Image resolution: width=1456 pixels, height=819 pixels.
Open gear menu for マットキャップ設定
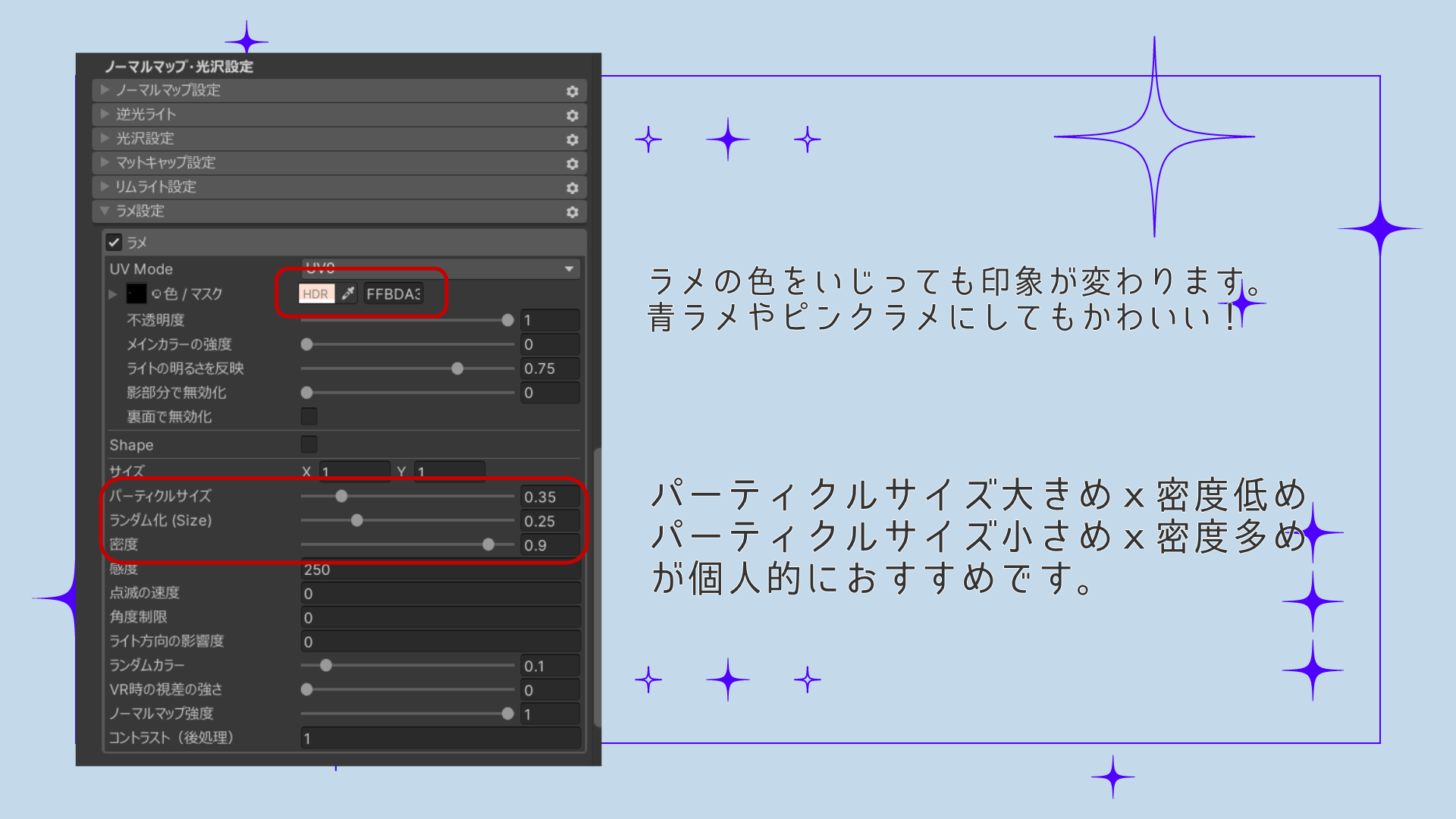pos(573,164)
